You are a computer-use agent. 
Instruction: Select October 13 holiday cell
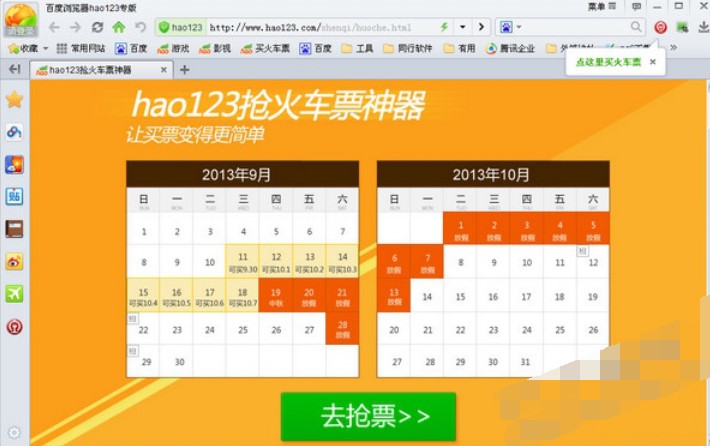394,295
